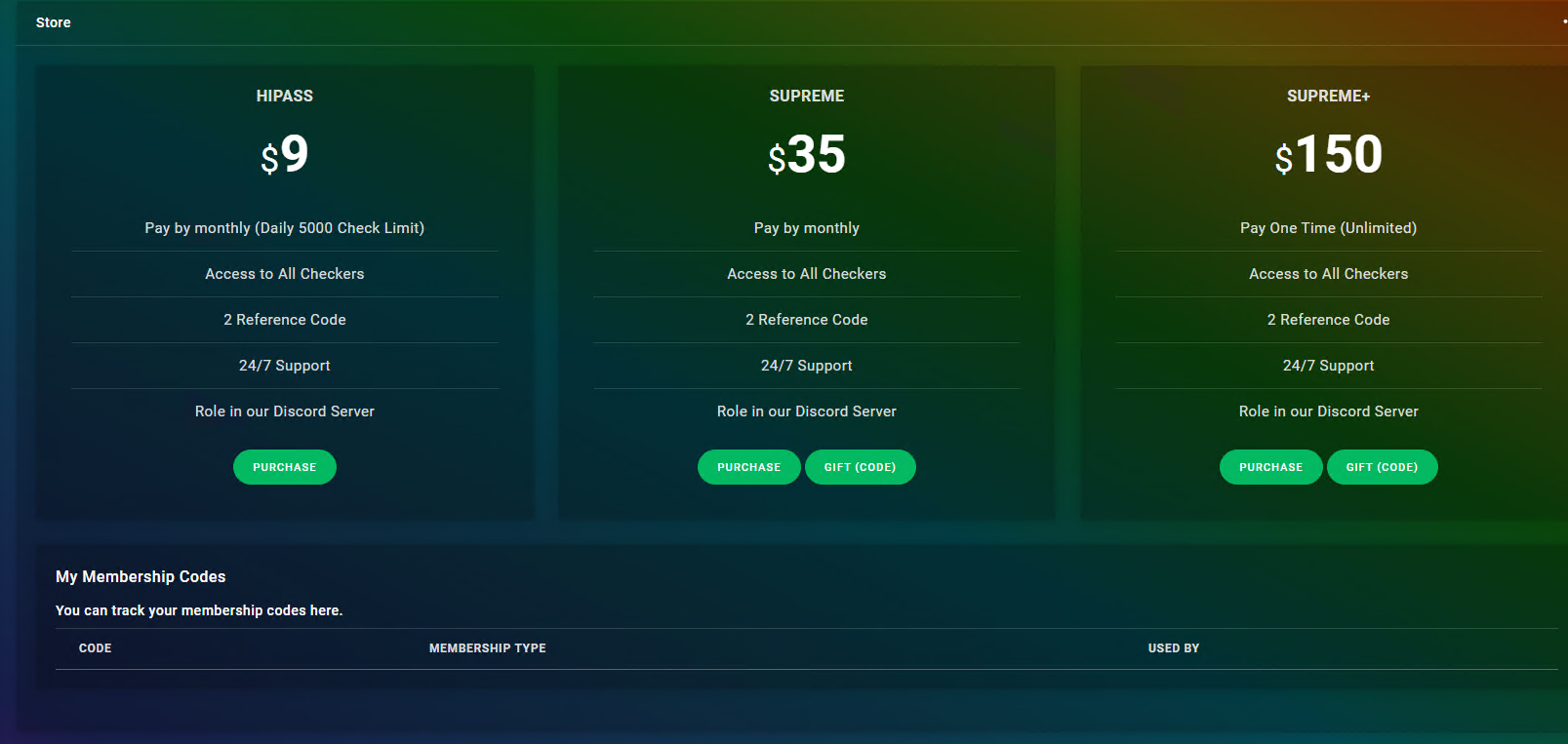
Task: Click "24/7 Support" in the SUPREME+ card
Action: [x=1329, y=366]
